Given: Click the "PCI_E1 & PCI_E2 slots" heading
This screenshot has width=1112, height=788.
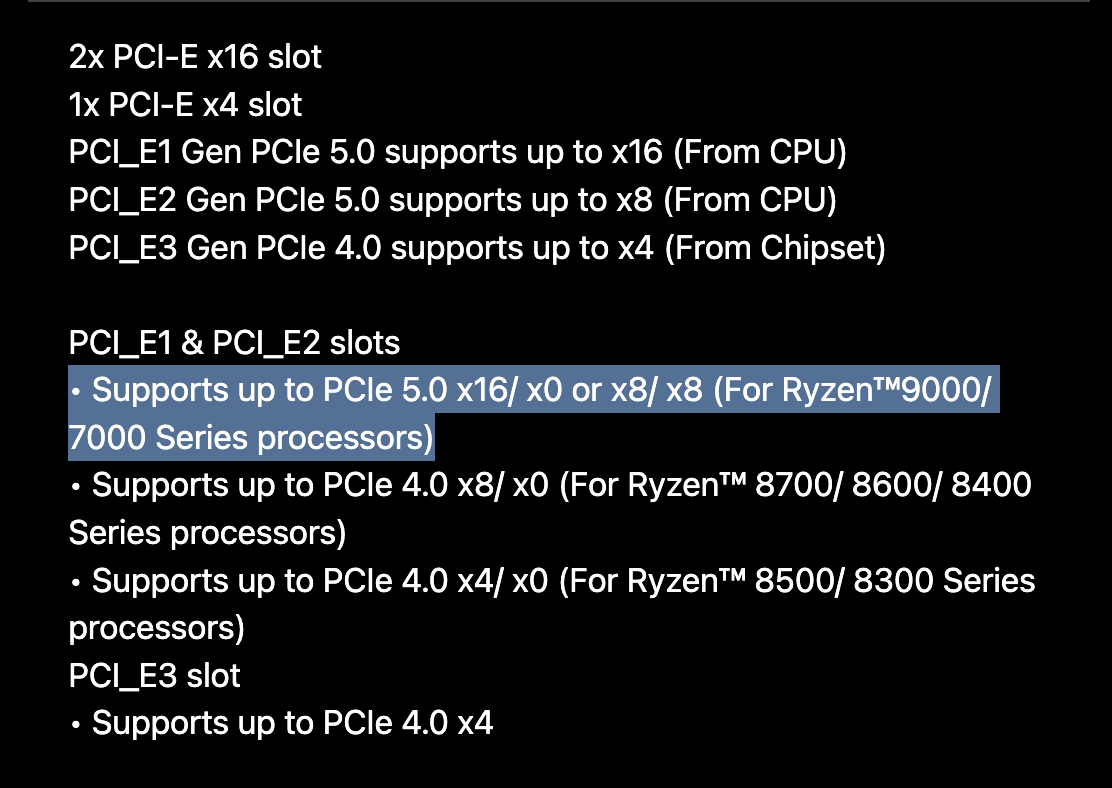Looking at the screenshot, I should [234, 343].
